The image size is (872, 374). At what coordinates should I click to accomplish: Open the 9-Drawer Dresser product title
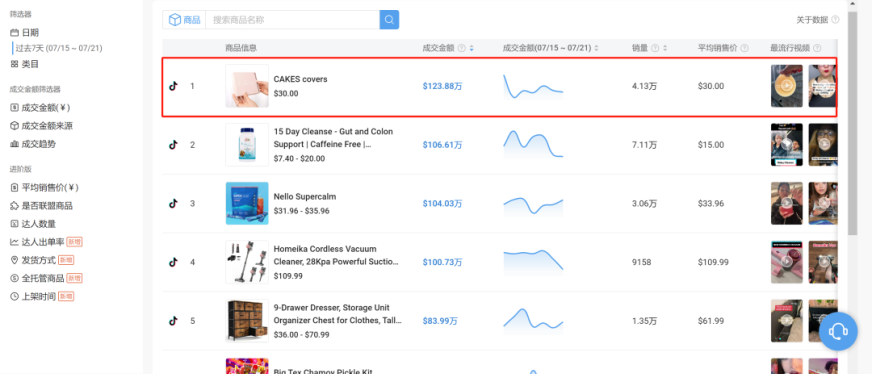point(337,314)
